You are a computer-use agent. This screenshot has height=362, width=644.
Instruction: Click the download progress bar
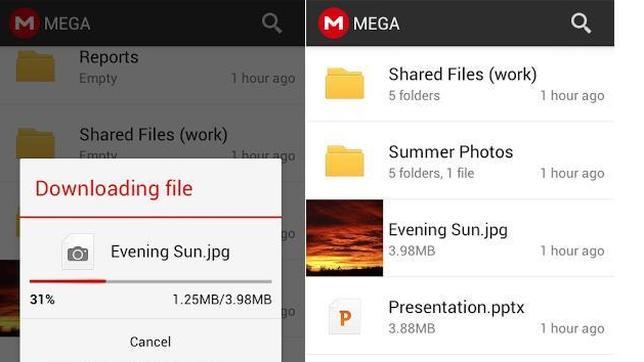pyautogui.click(x=150, y=281)
